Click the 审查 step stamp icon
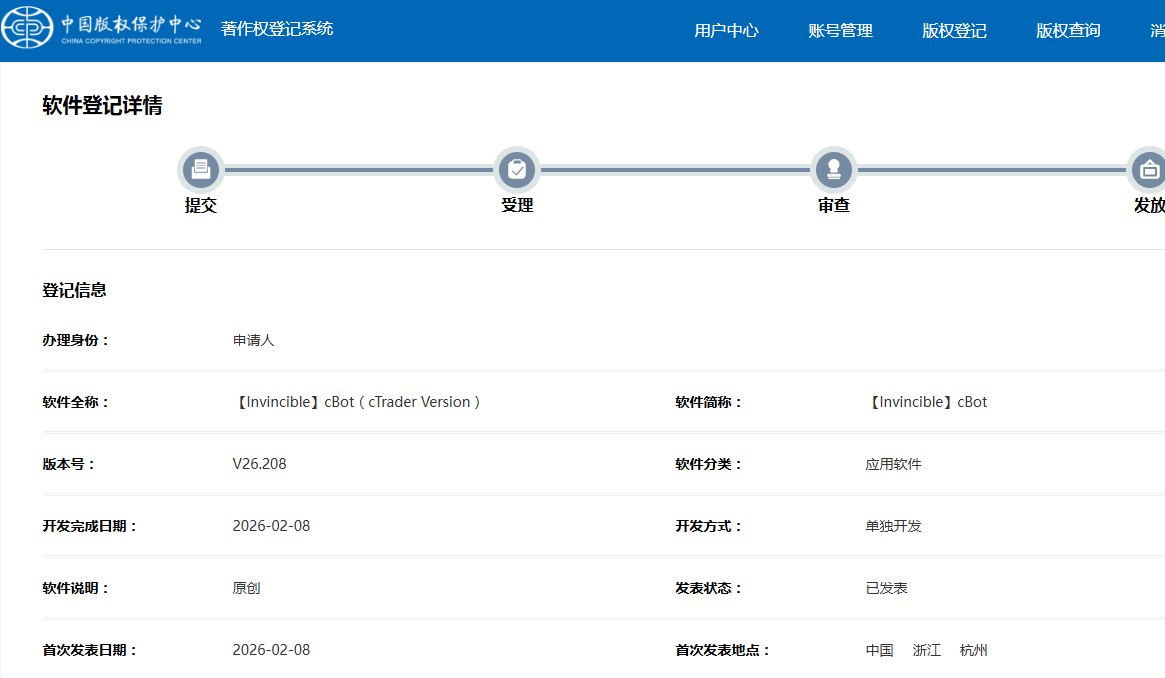Viewport: 1165px width, 678px height. click(x=834, y=169)
